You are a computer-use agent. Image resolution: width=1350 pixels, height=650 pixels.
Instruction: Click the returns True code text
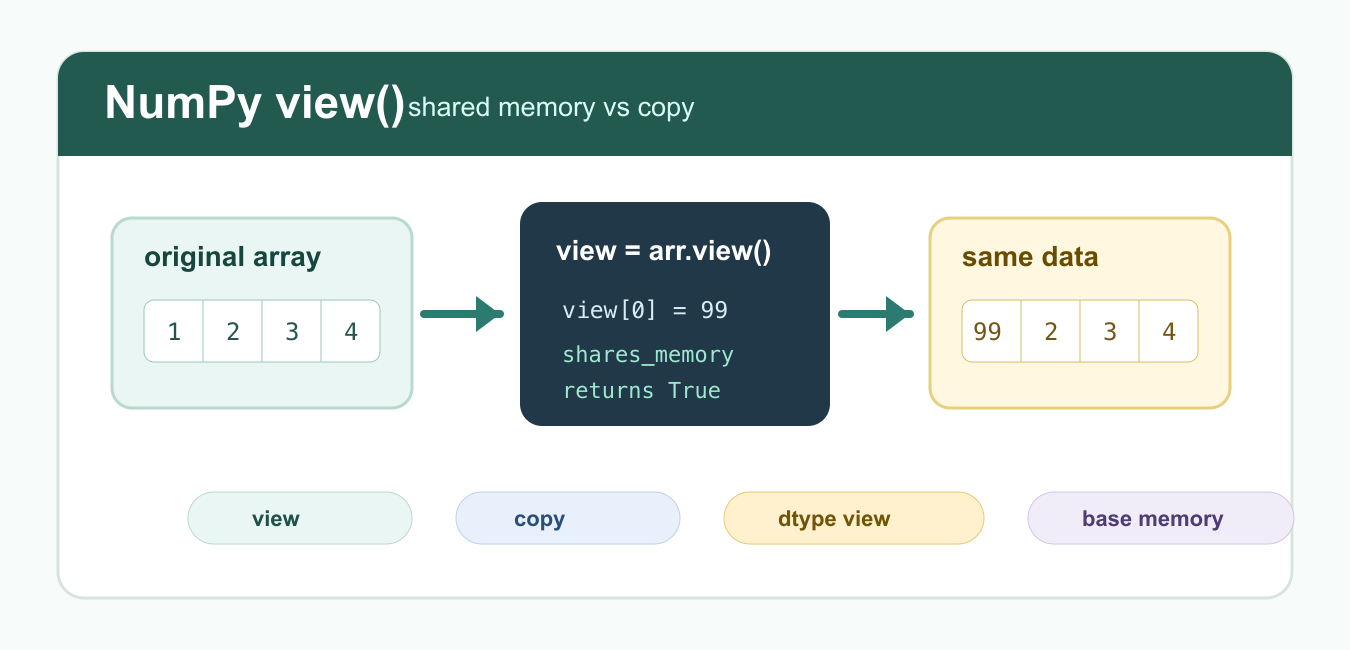pos(642,390)
